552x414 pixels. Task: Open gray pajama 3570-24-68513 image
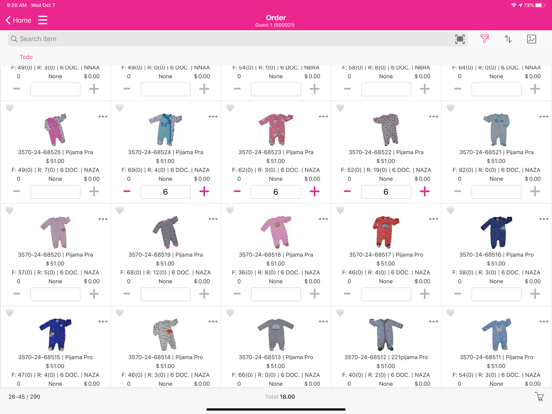[276, 334]
